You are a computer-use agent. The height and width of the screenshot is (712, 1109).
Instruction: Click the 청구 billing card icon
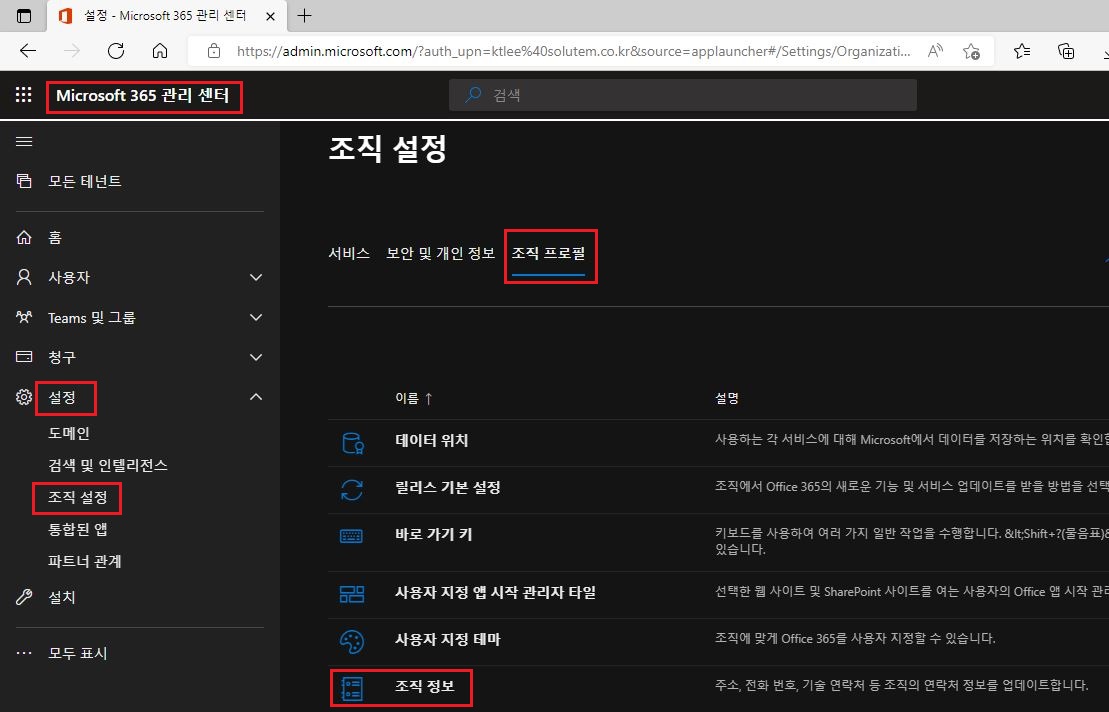24,357
